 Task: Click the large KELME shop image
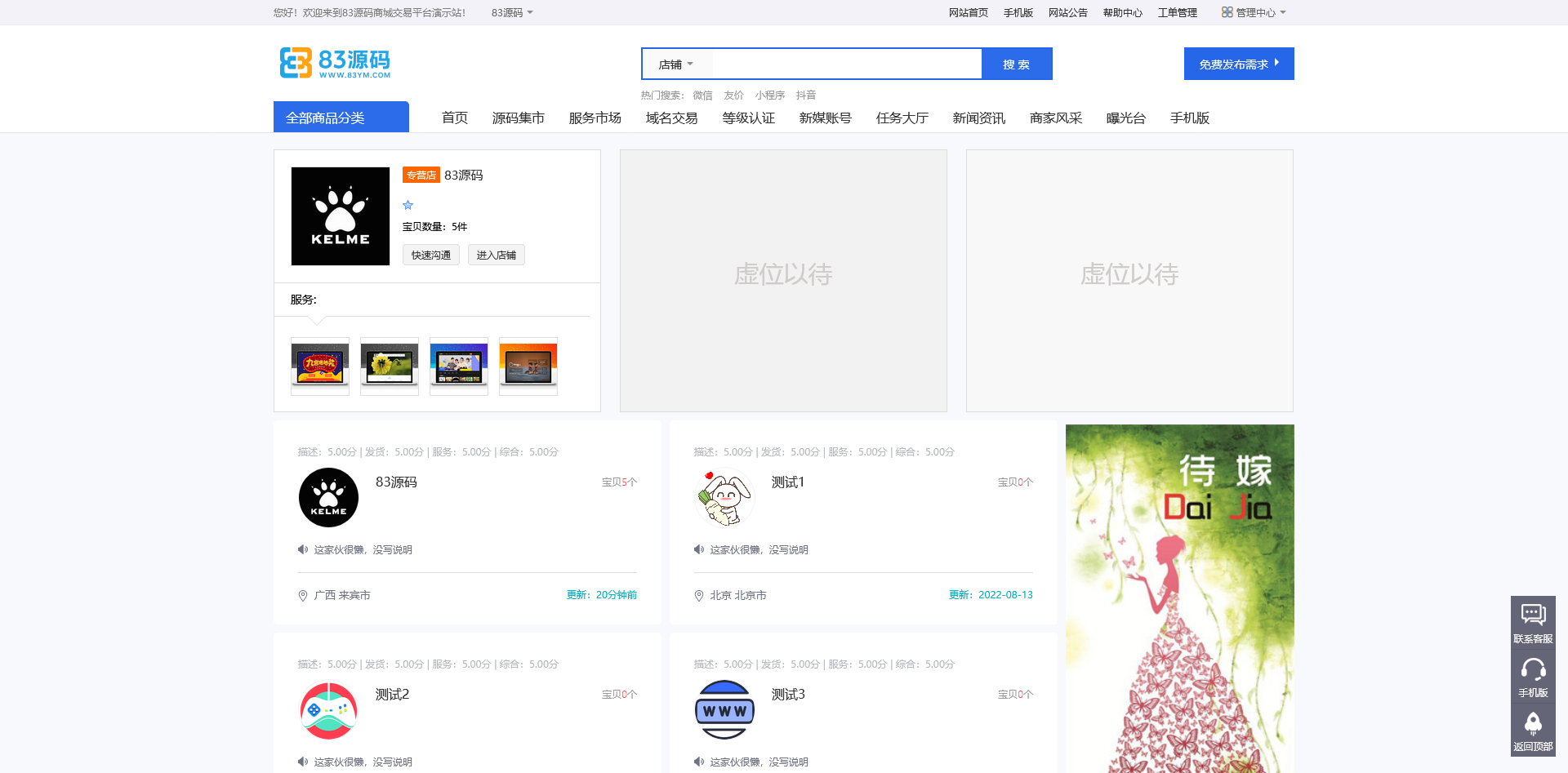(x=341, y=216)
